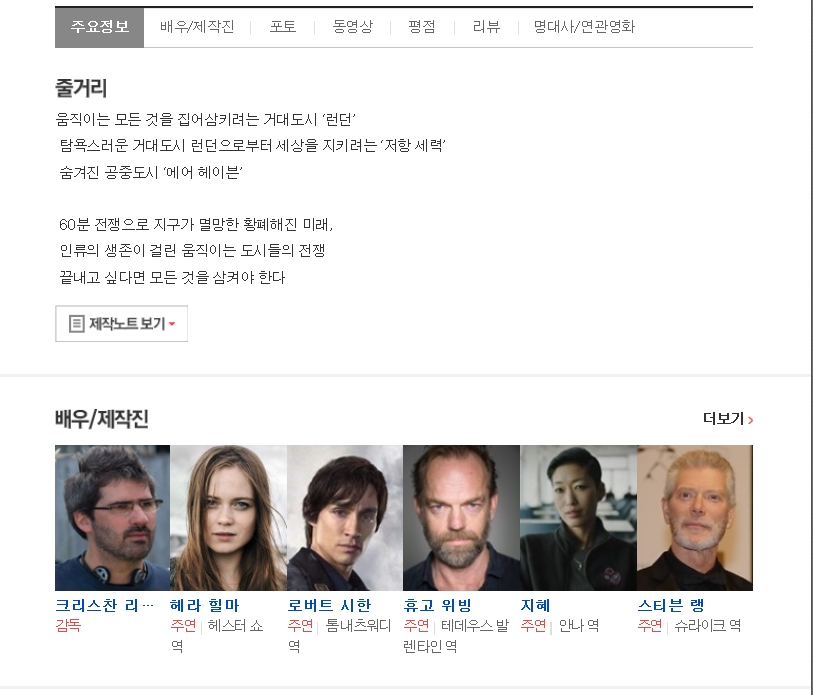Click the red arrow beside 제작노트 보기
Screen dimensions: 813x695
tap(172, 325)
